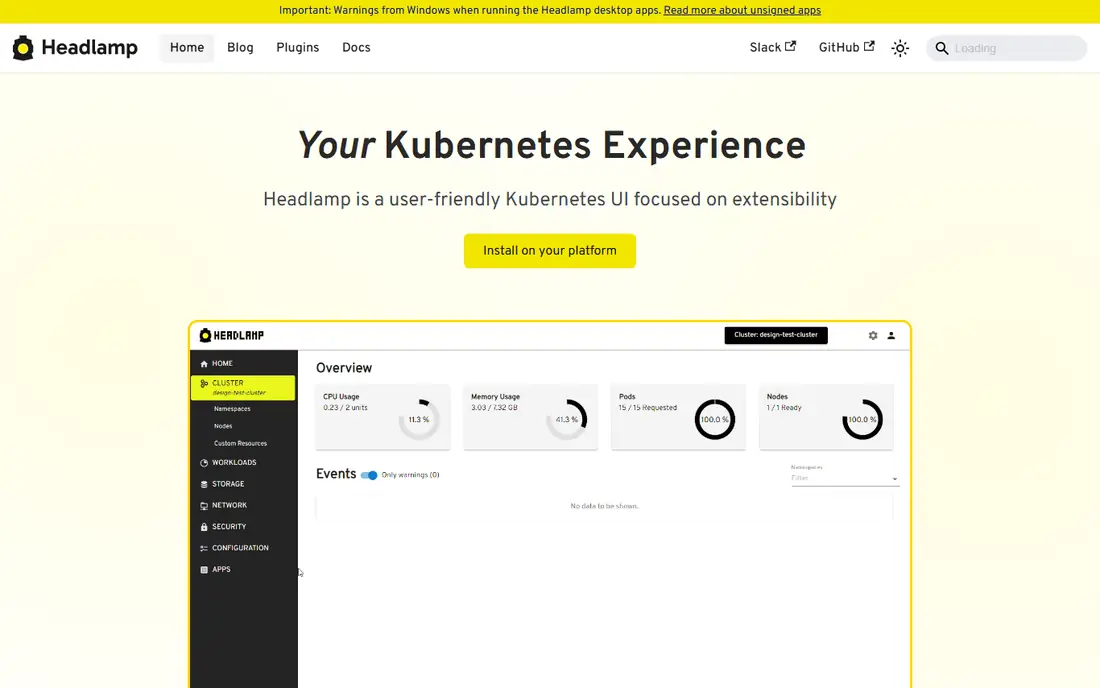Screen dimensions: 1100x688
Task: Open the Home nav item
Action: (187, 48)
